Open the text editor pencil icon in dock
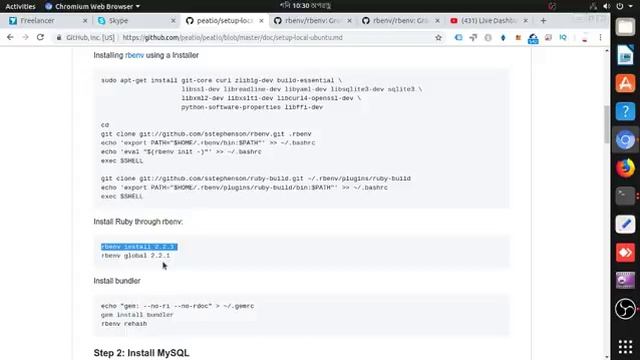Image resolution: width=640 pixels, height=360 pixels. pyautogui.click(x=625, y=224)
